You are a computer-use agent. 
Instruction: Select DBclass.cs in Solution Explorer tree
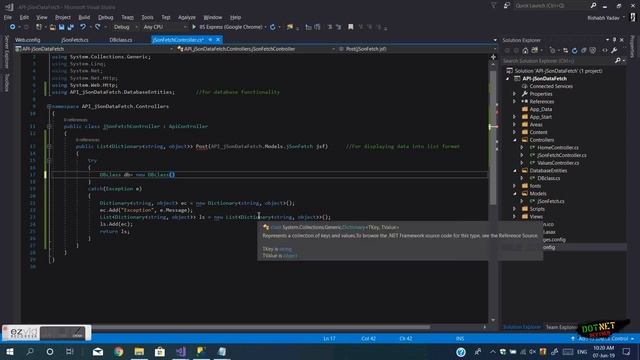pyautogui.click(x=549, y=178)
